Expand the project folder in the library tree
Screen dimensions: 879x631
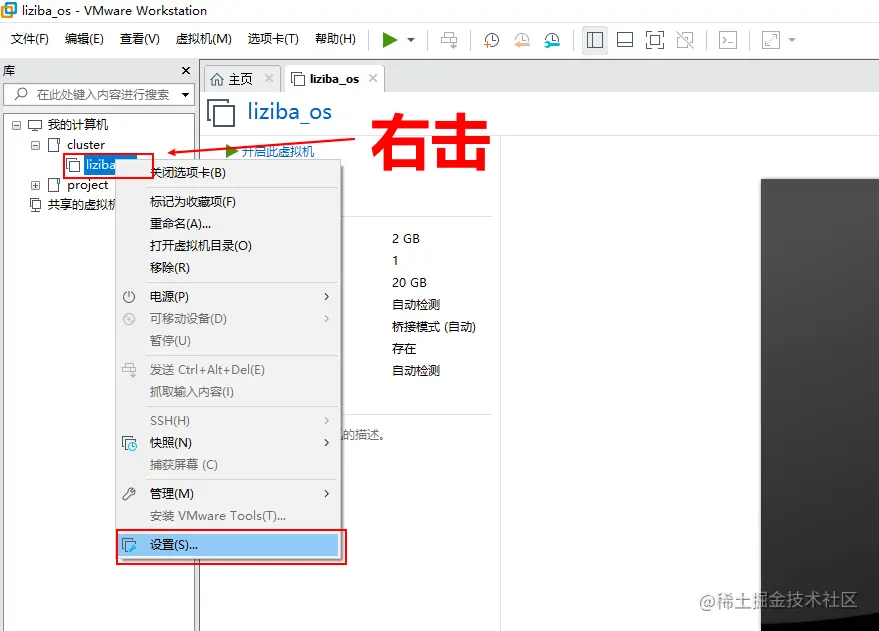[x=35, y=185]
